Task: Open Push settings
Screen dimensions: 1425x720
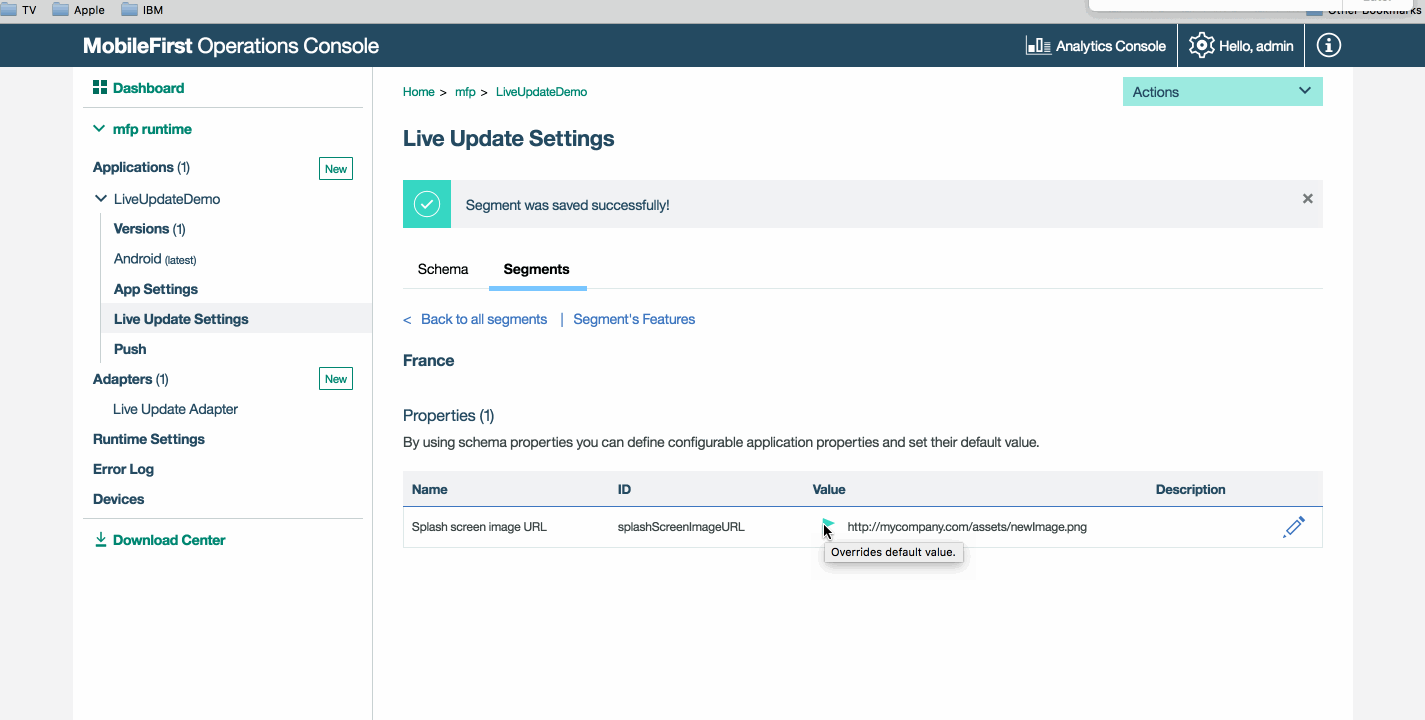Action: (130, 349)
